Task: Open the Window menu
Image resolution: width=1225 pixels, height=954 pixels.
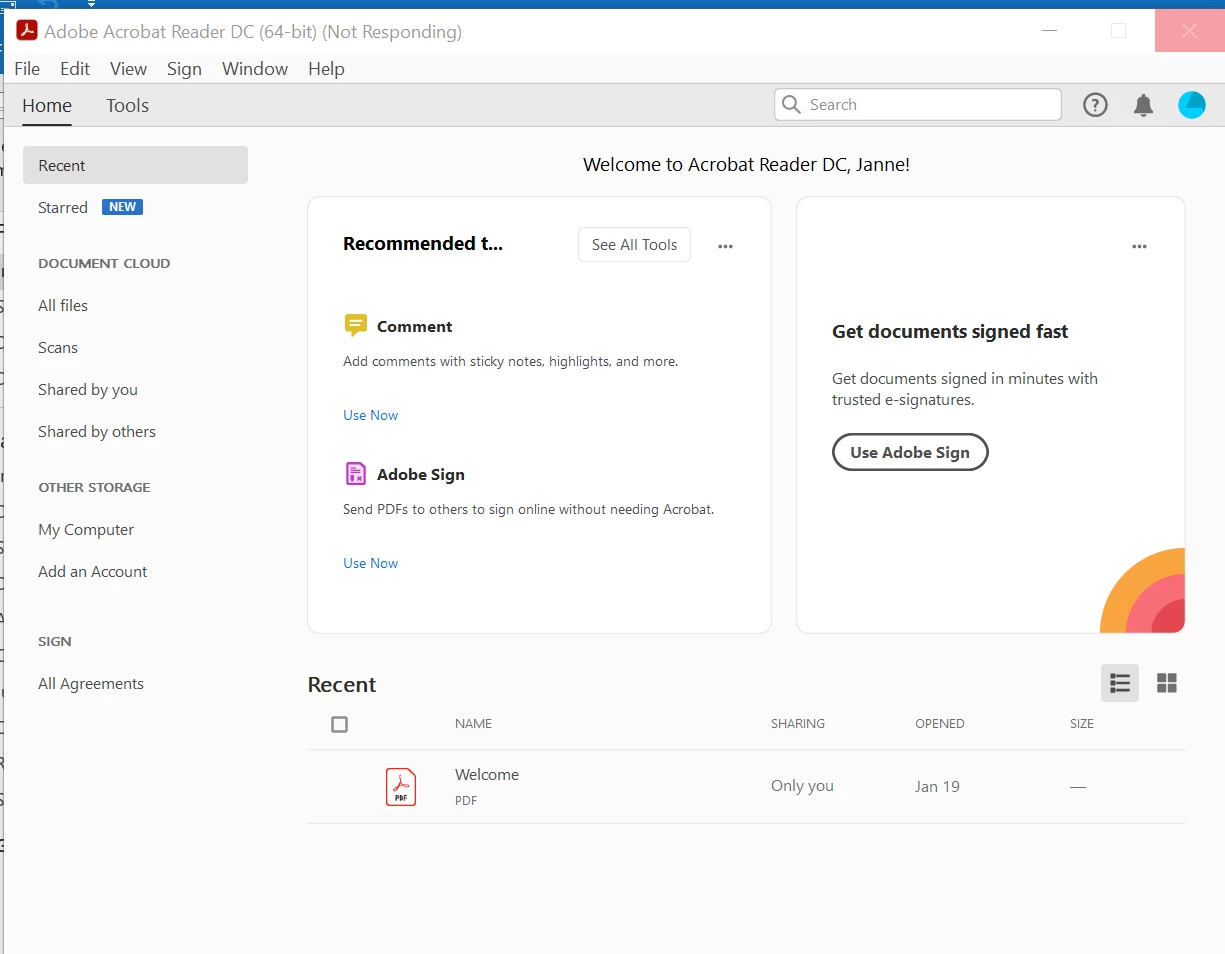Action: (x=255, y=68)
